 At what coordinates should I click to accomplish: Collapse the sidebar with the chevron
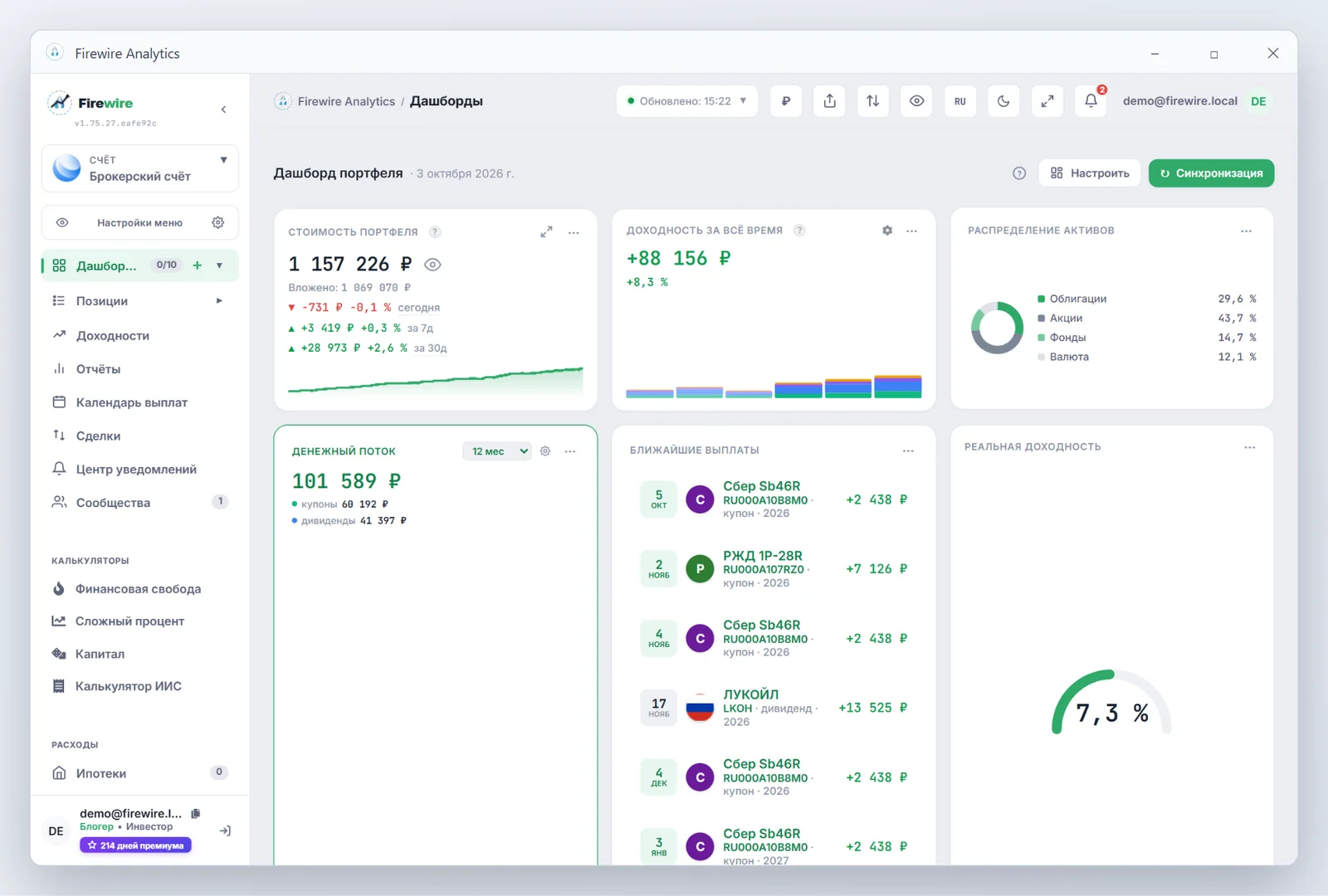(x=223, y=110)
